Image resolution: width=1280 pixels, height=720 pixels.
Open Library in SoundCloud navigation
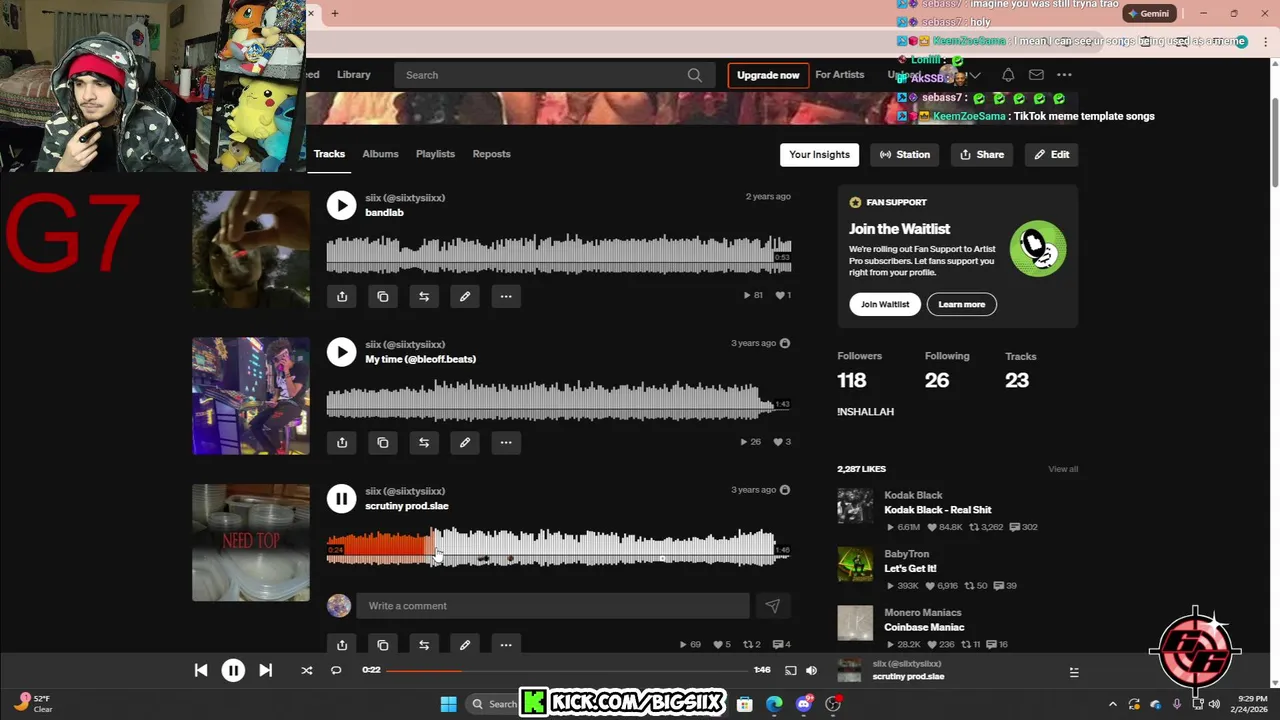354,75
